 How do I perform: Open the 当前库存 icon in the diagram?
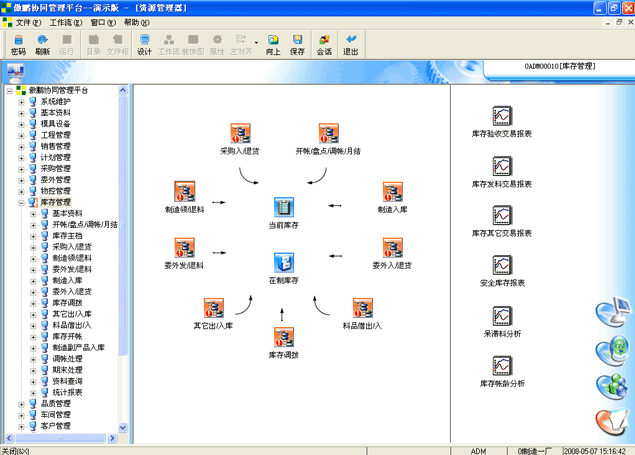click(x=284, y=208)
